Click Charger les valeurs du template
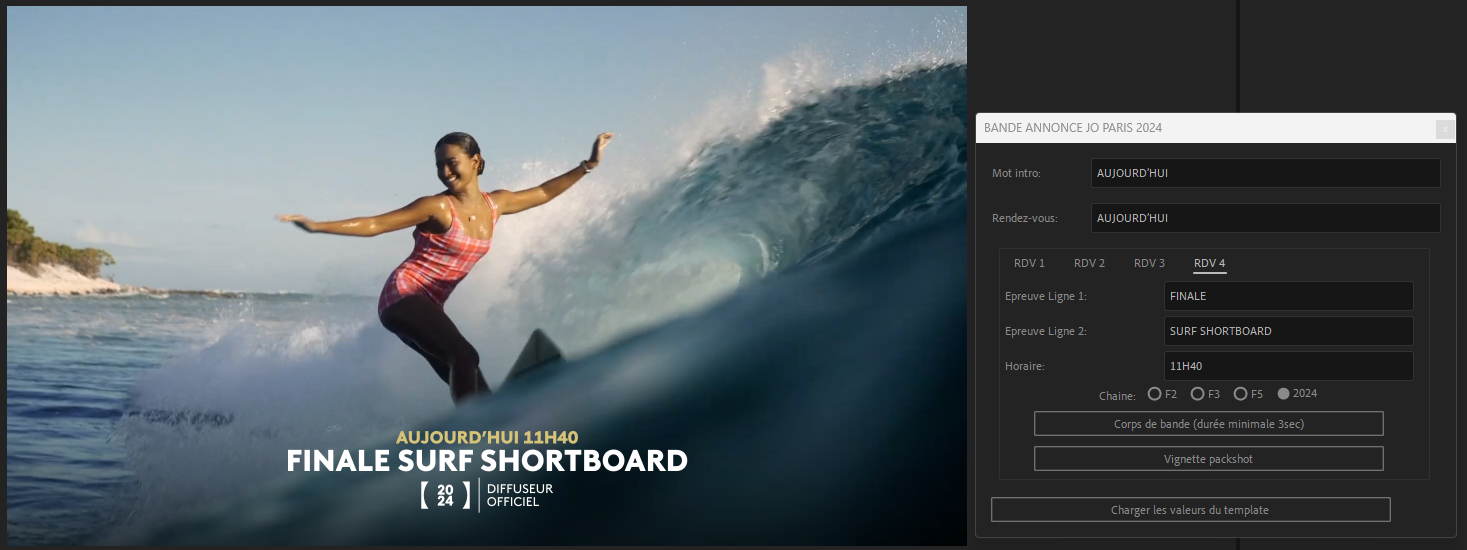The image size is (1467, 550). [1190, 510]
